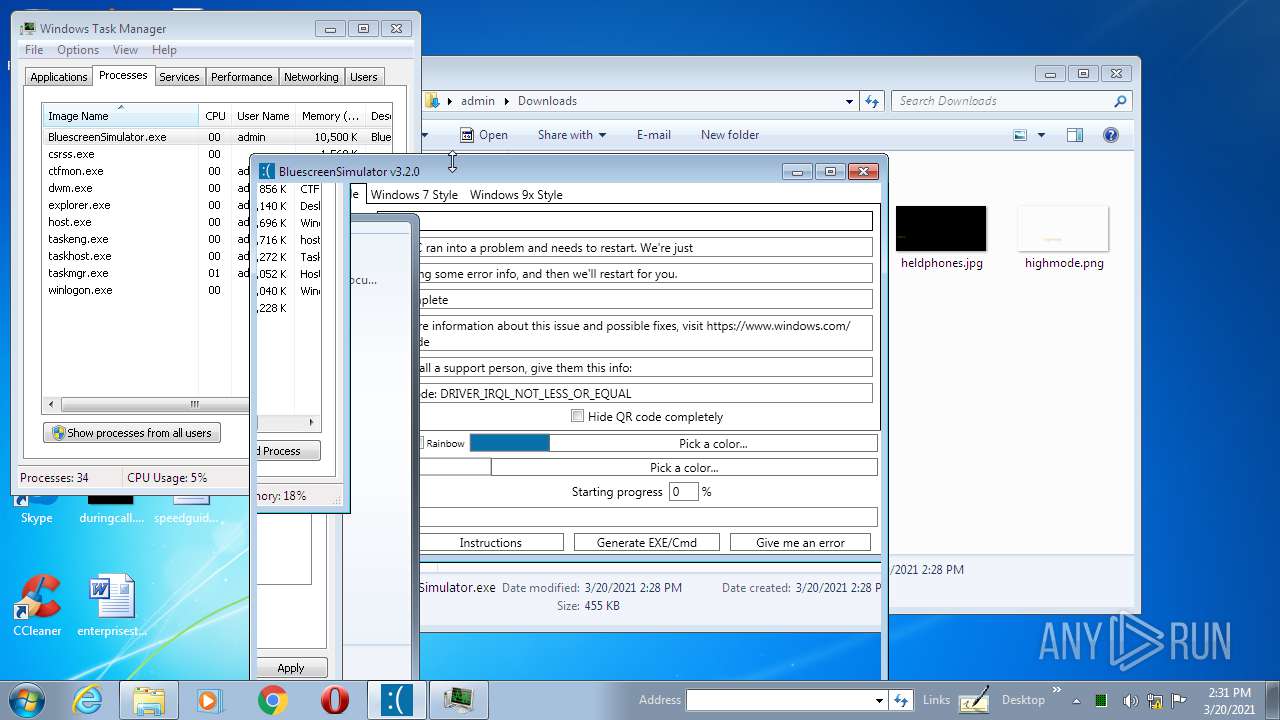Open the Skype desktop shortcut
Viewport: 1280px width, 720px height.
[37, 505]
